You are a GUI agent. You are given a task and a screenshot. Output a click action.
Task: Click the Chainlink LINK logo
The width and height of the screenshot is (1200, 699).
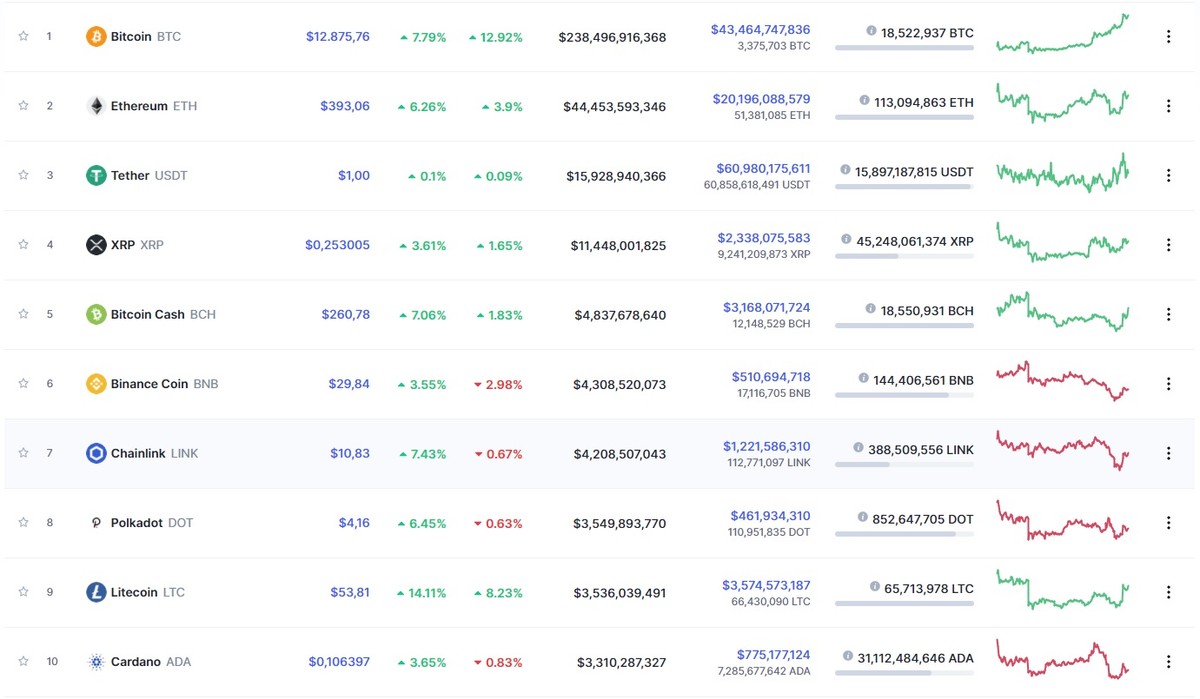tap(97, 452)
